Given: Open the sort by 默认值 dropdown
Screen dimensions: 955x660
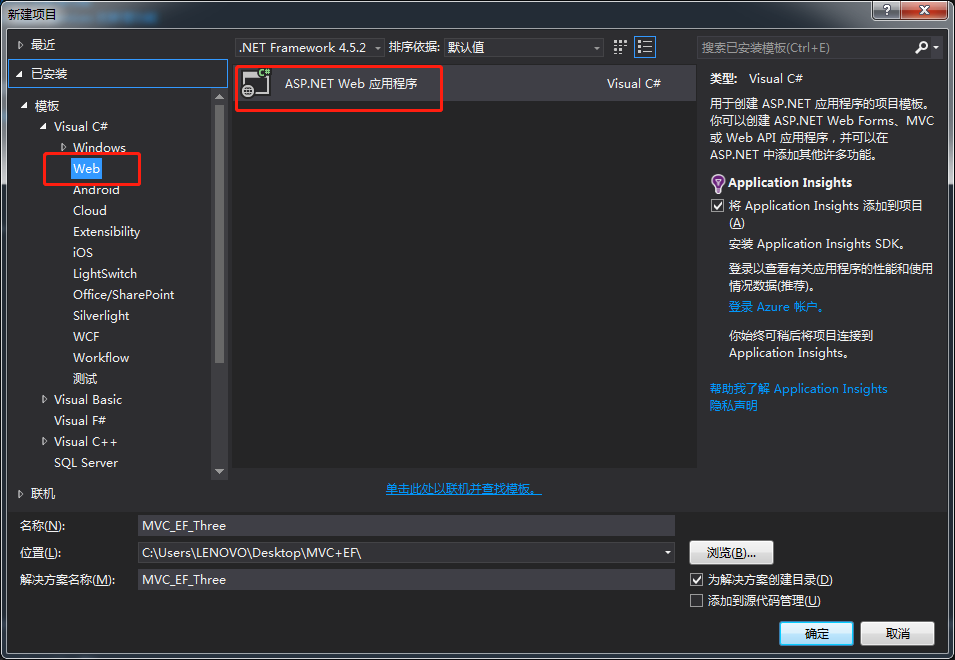Looking at the screenshot, I should coord(524,47).
